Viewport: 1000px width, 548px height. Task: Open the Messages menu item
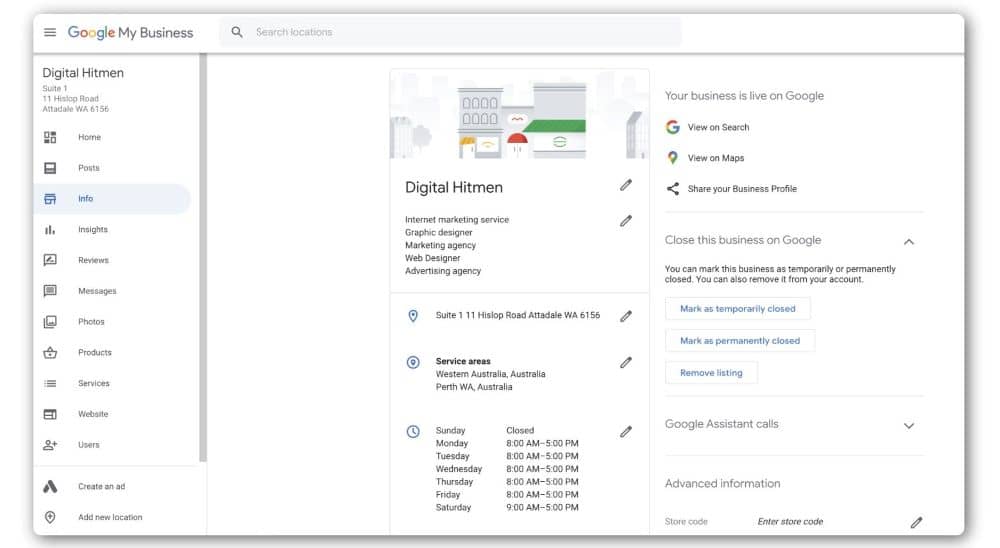[x=112, y=291]
